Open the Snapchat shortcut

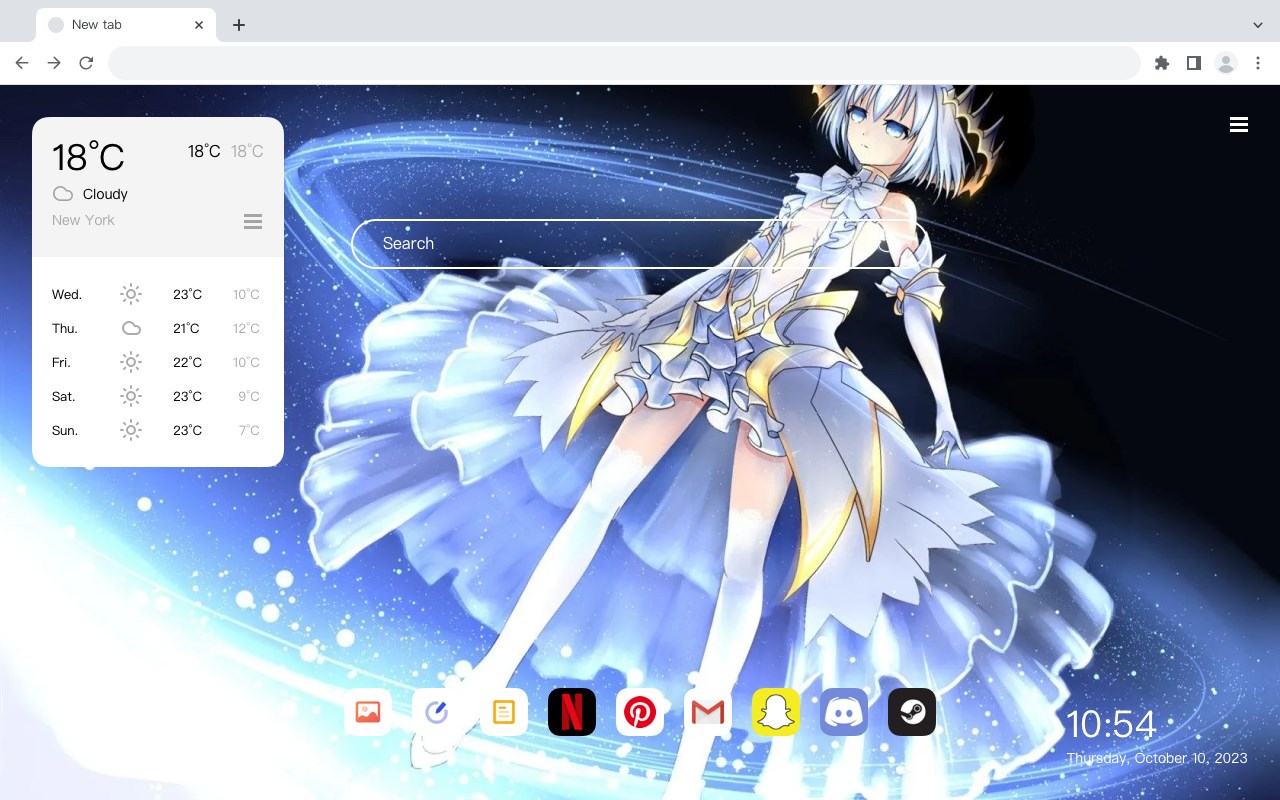click(x=776, y=712)
